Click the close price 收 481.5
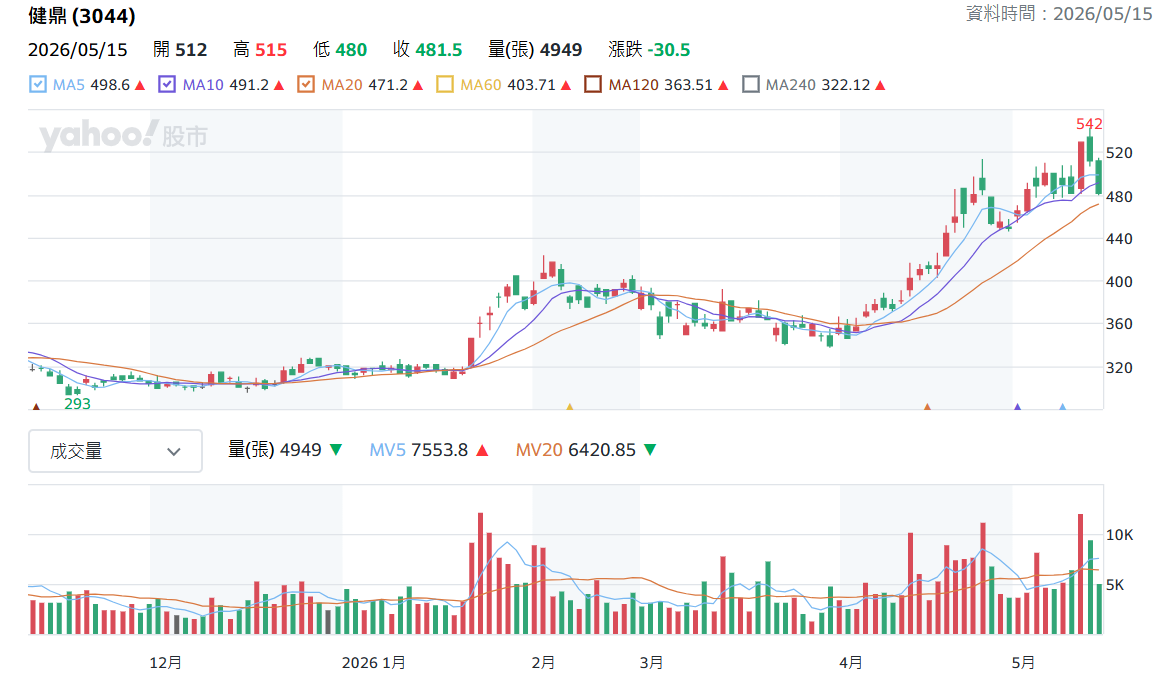Image resolution: width=1167 pixels, height=685 pixels. (428, 50)
